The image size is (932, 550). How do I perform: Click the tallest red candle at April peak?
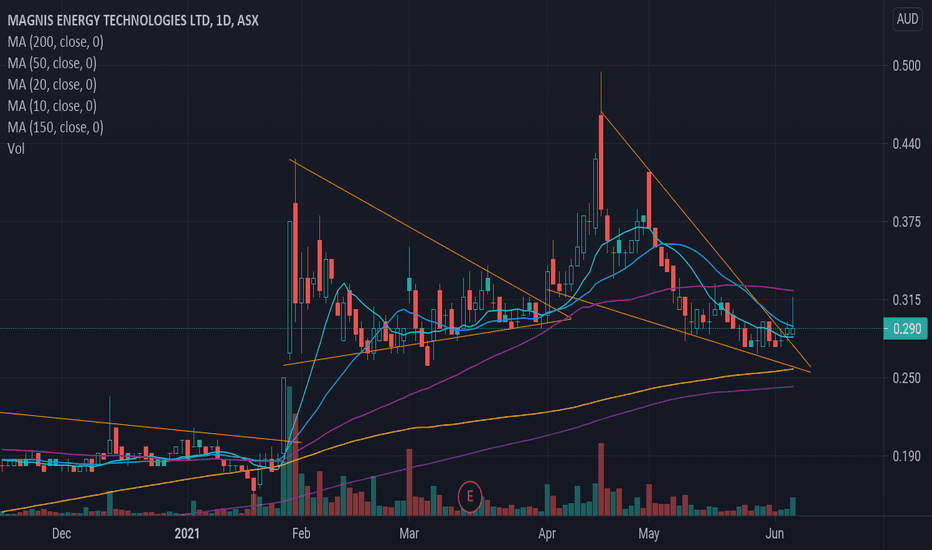pyautogui.click(x=601, y=162)
